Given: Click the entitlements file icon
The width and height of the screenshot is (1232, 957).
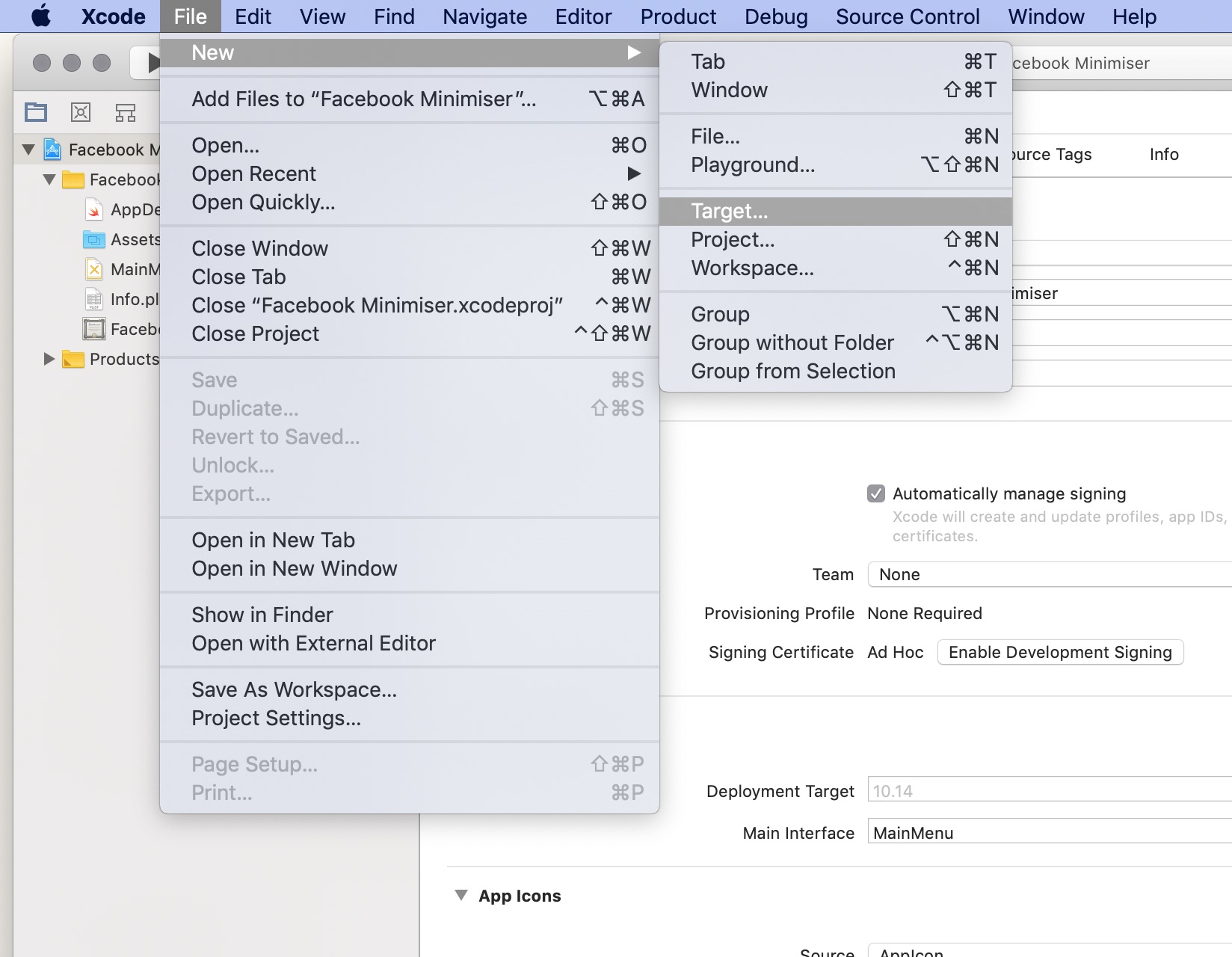Looking at the screenshot, I should (94, 329).
